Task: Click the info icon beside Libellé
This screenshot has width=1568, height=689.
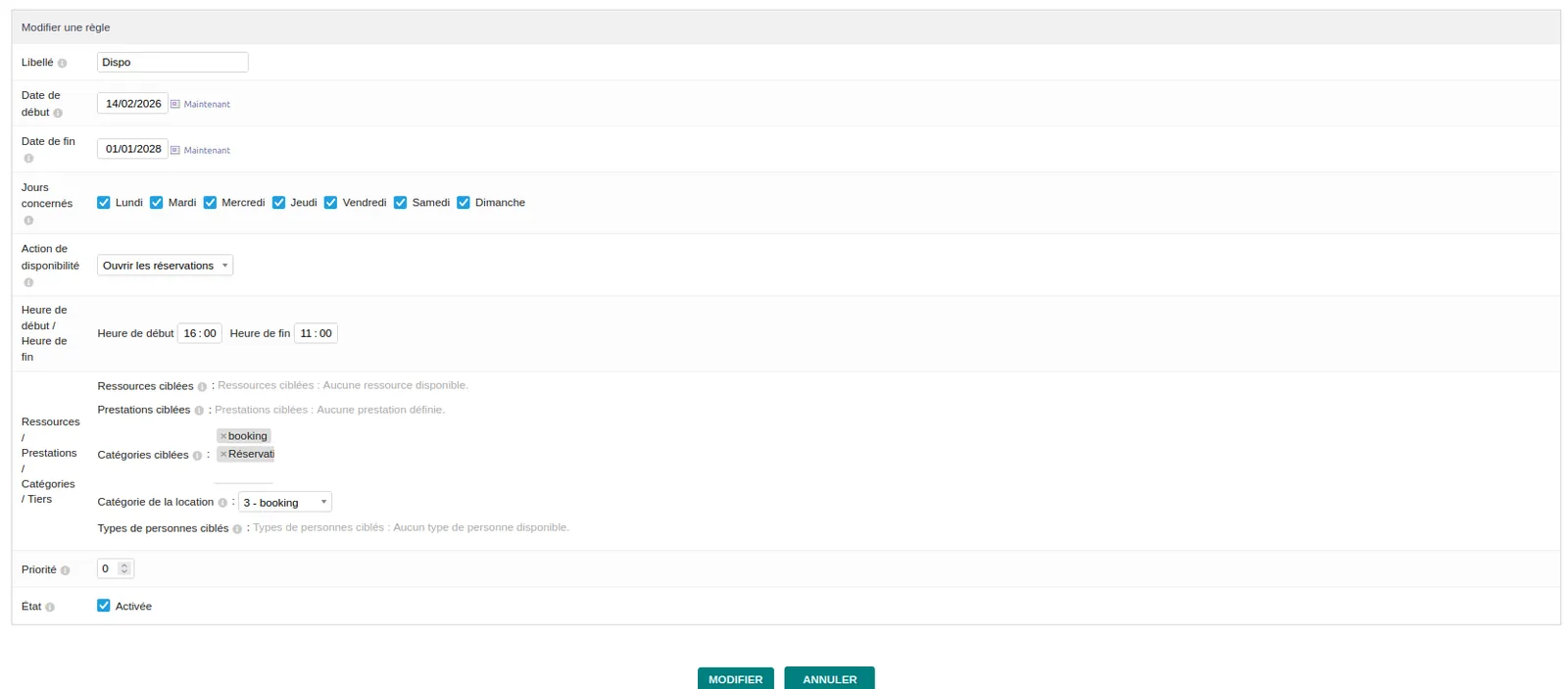Action: click(x=62, y=63)
